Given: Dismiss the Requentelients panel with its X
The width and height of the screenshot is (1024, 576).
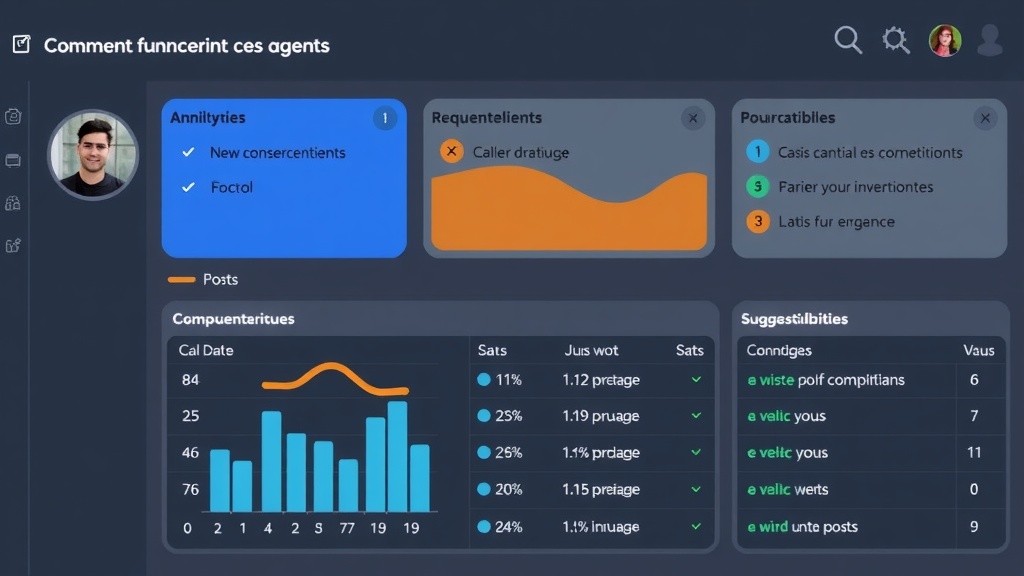Looking at the screenshot, I should pos(693,117).
